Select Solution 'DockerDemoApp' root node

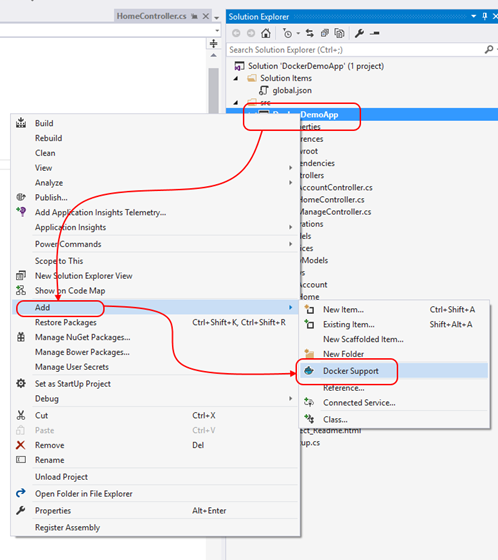click(x=316, y=66)
